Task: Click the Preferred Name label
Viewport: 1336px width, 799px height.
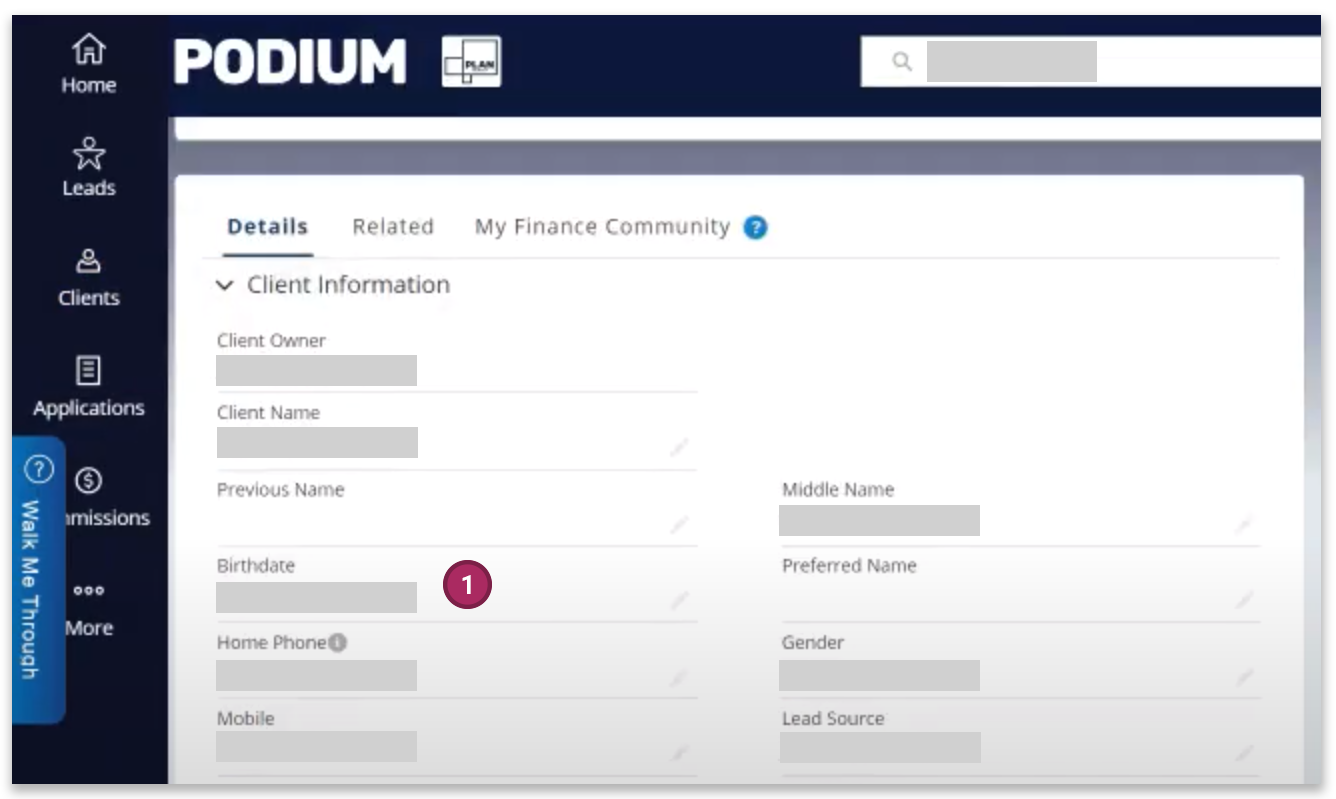Action: click(849, 566)
